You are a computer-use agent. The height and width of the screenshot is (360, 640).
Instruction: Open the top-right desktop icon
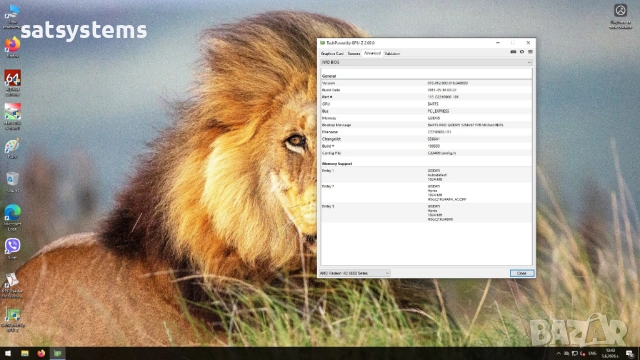click(620, 16)
